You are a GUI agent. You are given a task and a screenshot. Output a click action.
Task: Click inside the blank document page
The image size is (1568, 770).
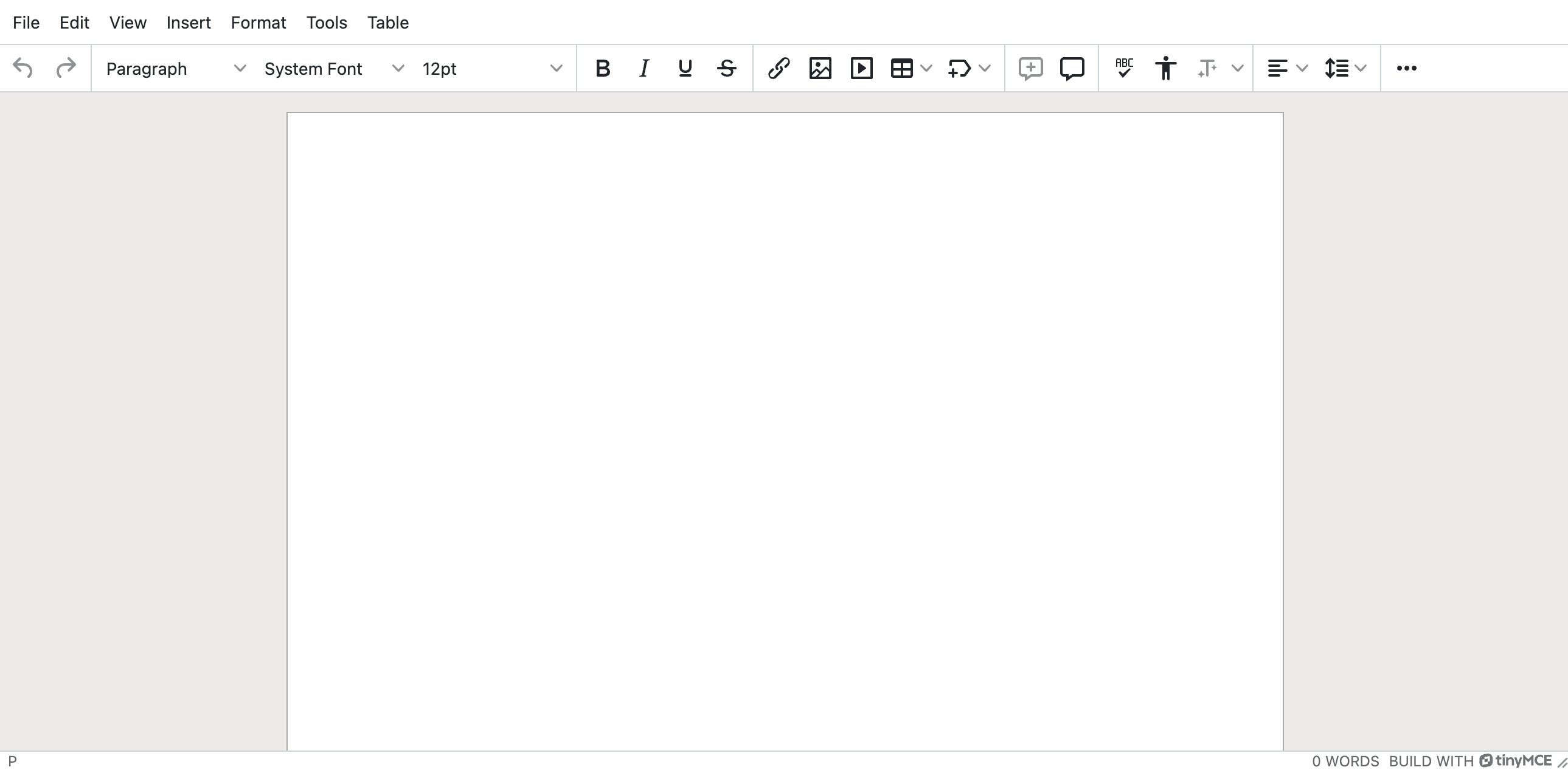pyautogui.click(x=785, y=431)
